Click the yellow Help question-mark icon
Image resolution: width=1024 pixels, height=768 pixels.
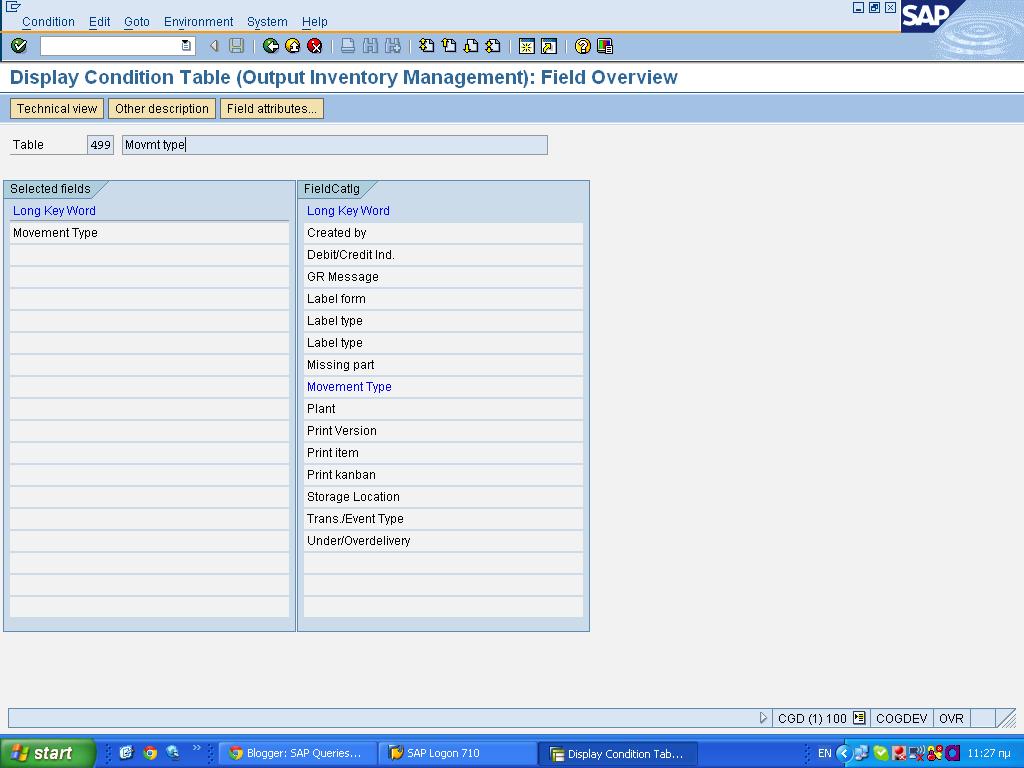pos(583,46)
